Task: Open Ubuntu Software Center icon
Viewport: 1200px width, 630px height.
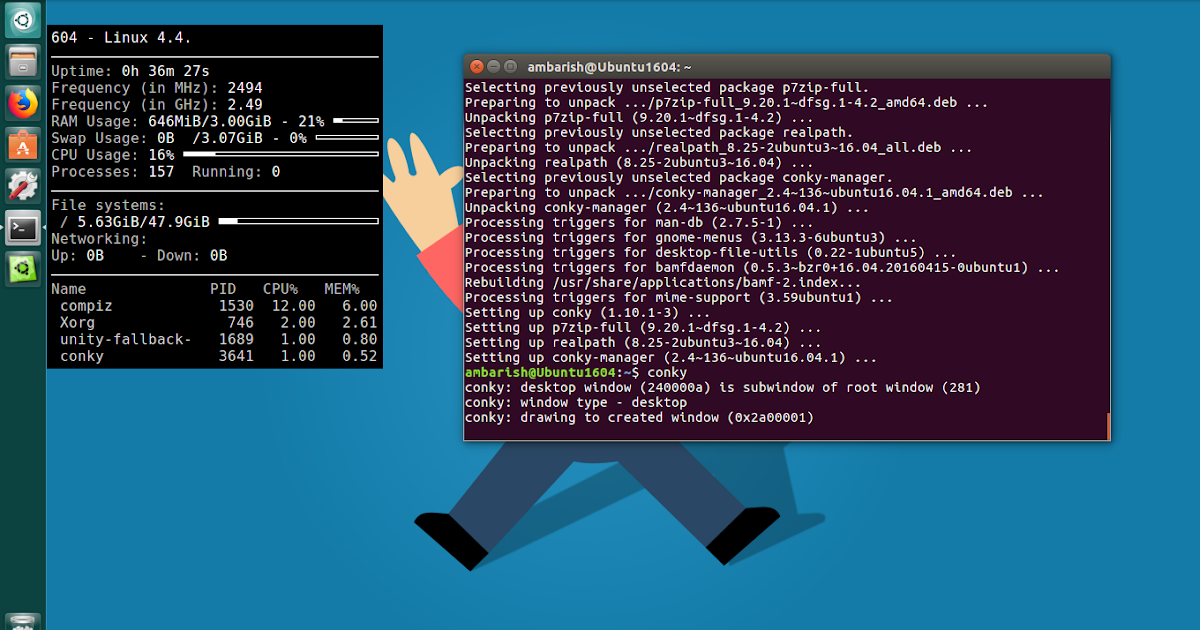Action: pyautogui.click(x=21, y=145)
